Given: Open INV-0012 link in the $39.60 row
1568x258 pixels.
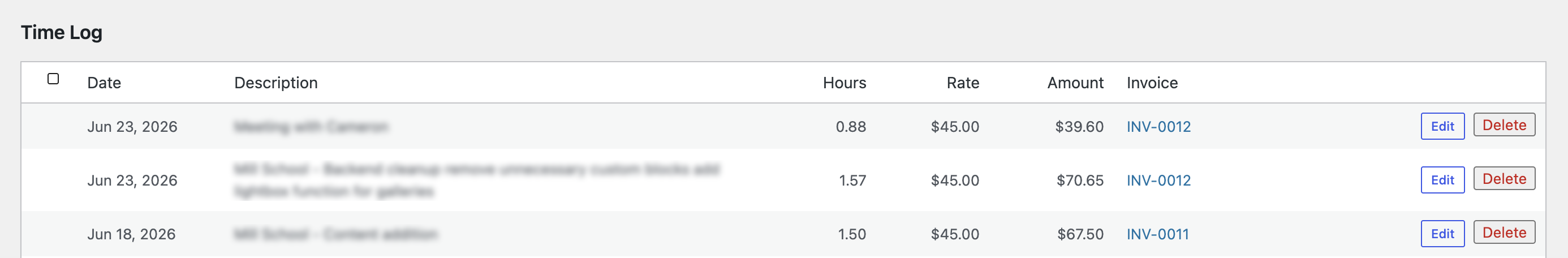Looking at the screenshot, I should 1158,127.
